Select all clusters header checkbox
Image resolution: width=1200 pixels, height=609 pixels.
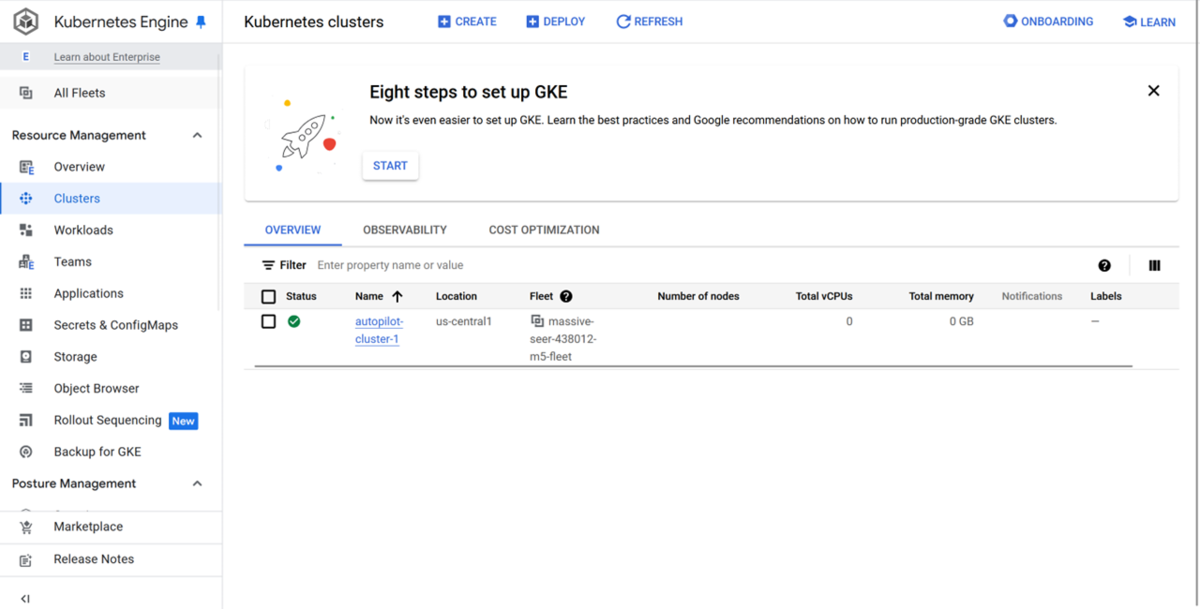tap(268, 297)
